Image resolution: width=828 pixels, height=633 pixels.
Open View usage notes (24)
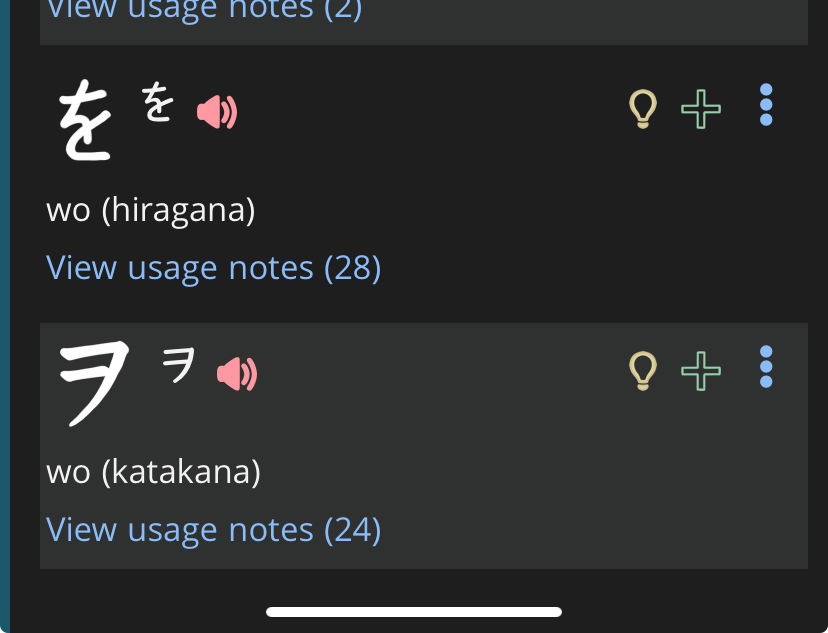click(x=213, y=529)
